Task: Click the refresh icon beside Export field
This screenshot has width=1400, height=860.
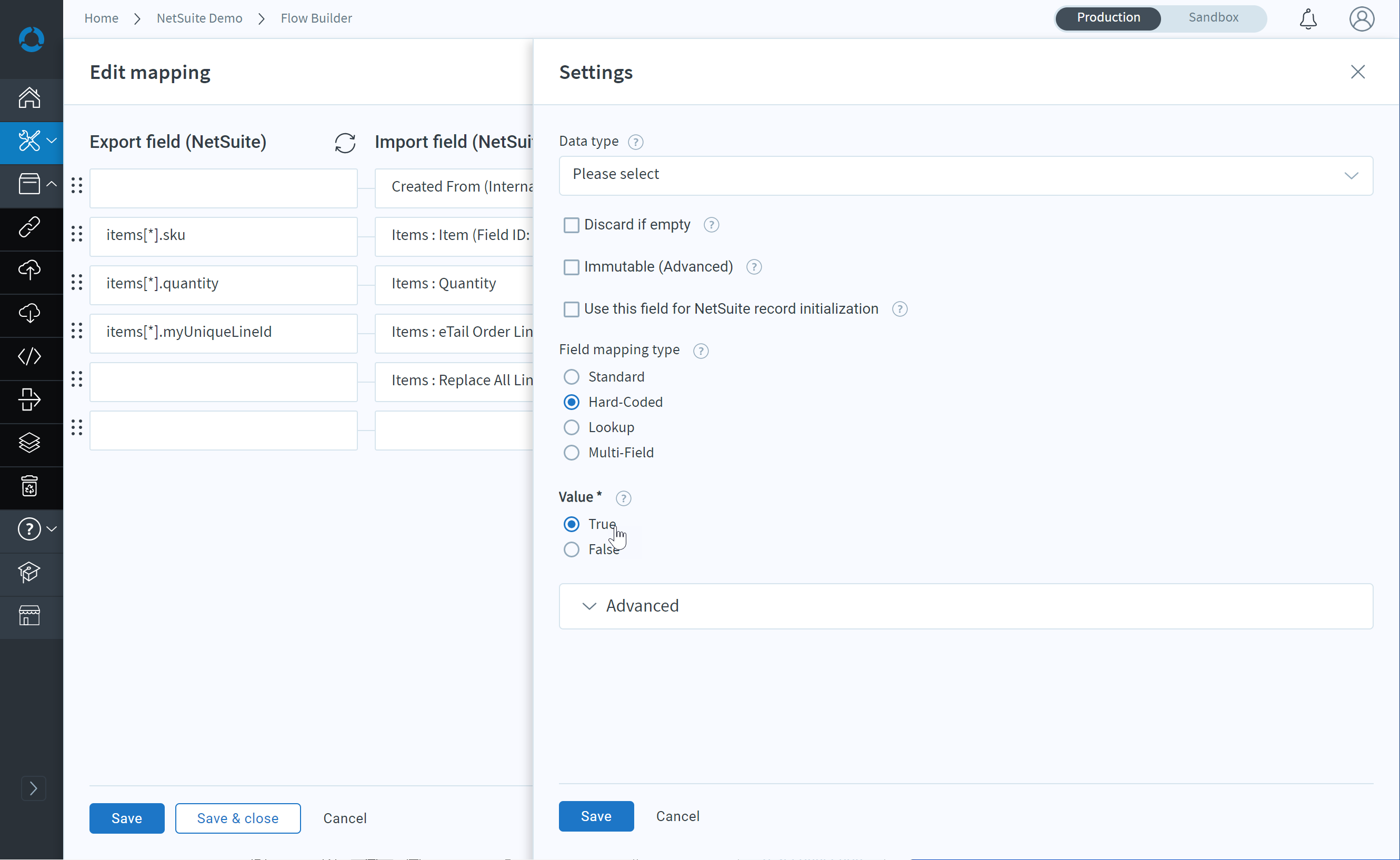Action: tap(345, 143)
